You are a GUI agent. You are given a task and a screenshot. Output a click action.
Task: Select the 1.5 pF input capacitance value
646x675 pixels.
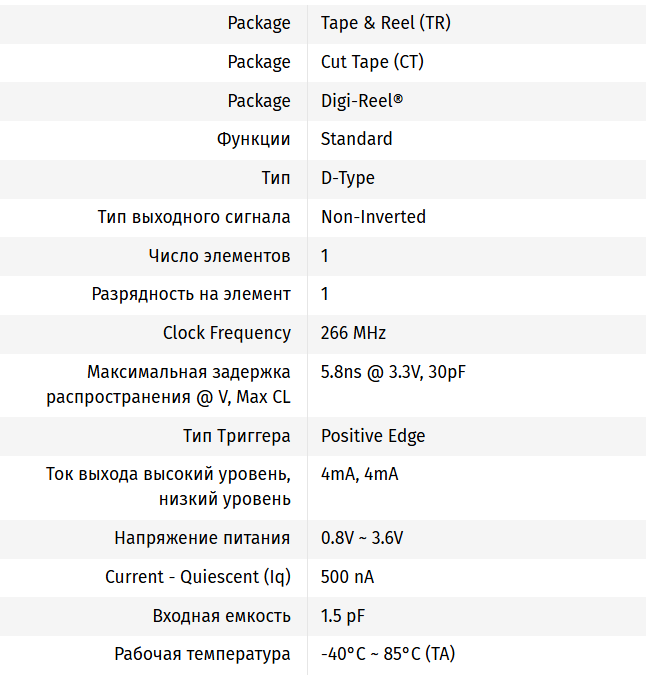tap(343, 616)
